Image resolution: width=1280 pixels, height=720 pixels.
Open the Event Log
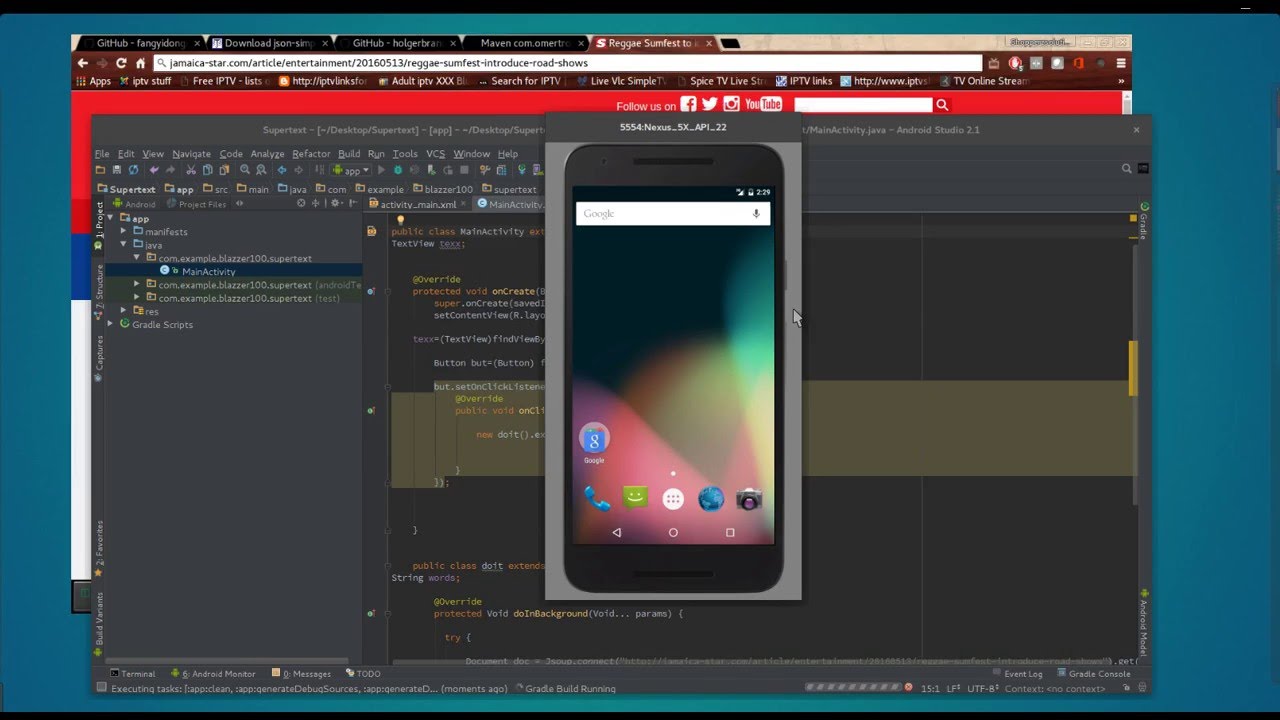(x=1017, y=674)
